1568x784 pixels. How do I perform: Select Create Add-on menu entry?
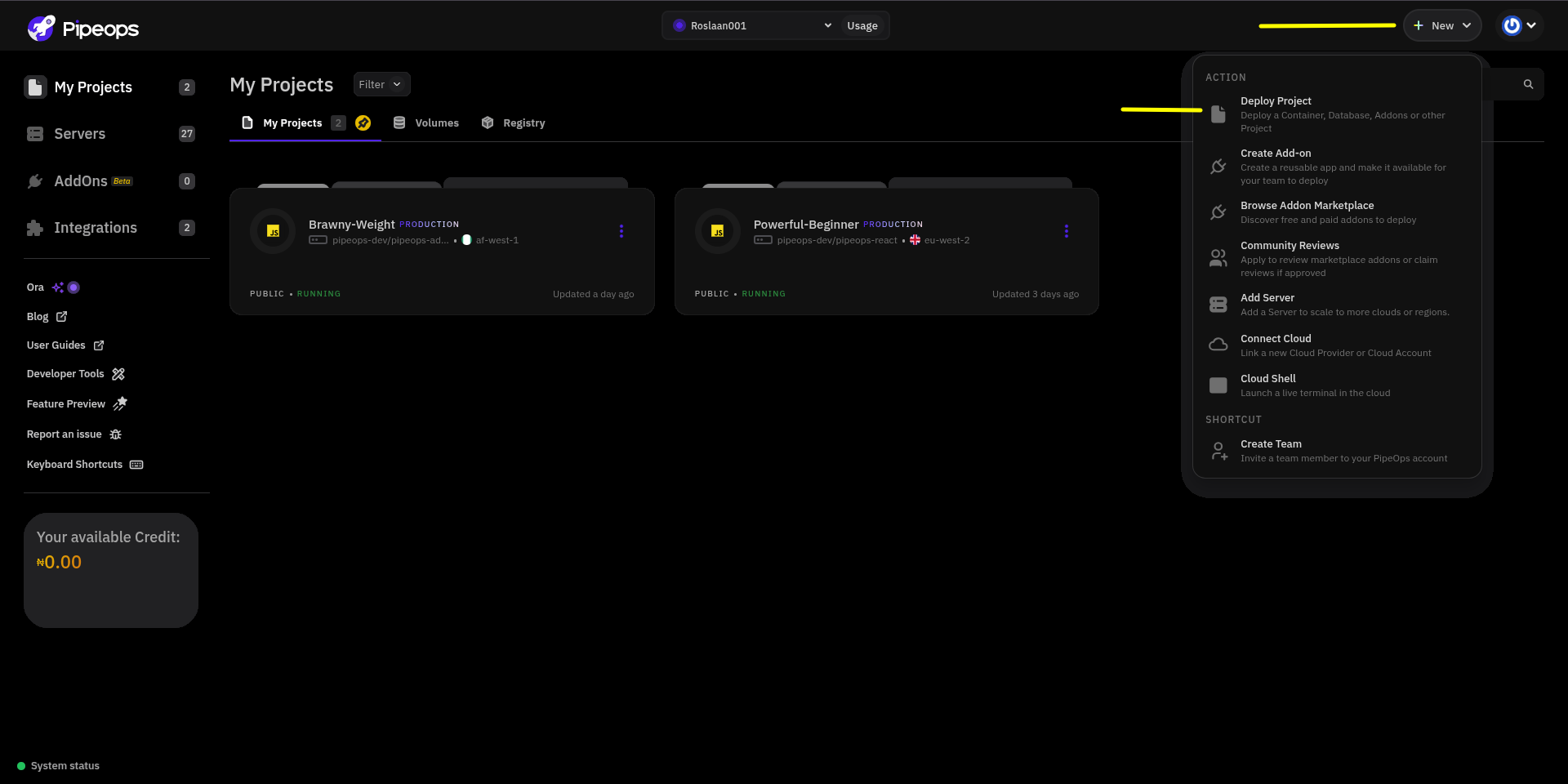point(1337,167)
